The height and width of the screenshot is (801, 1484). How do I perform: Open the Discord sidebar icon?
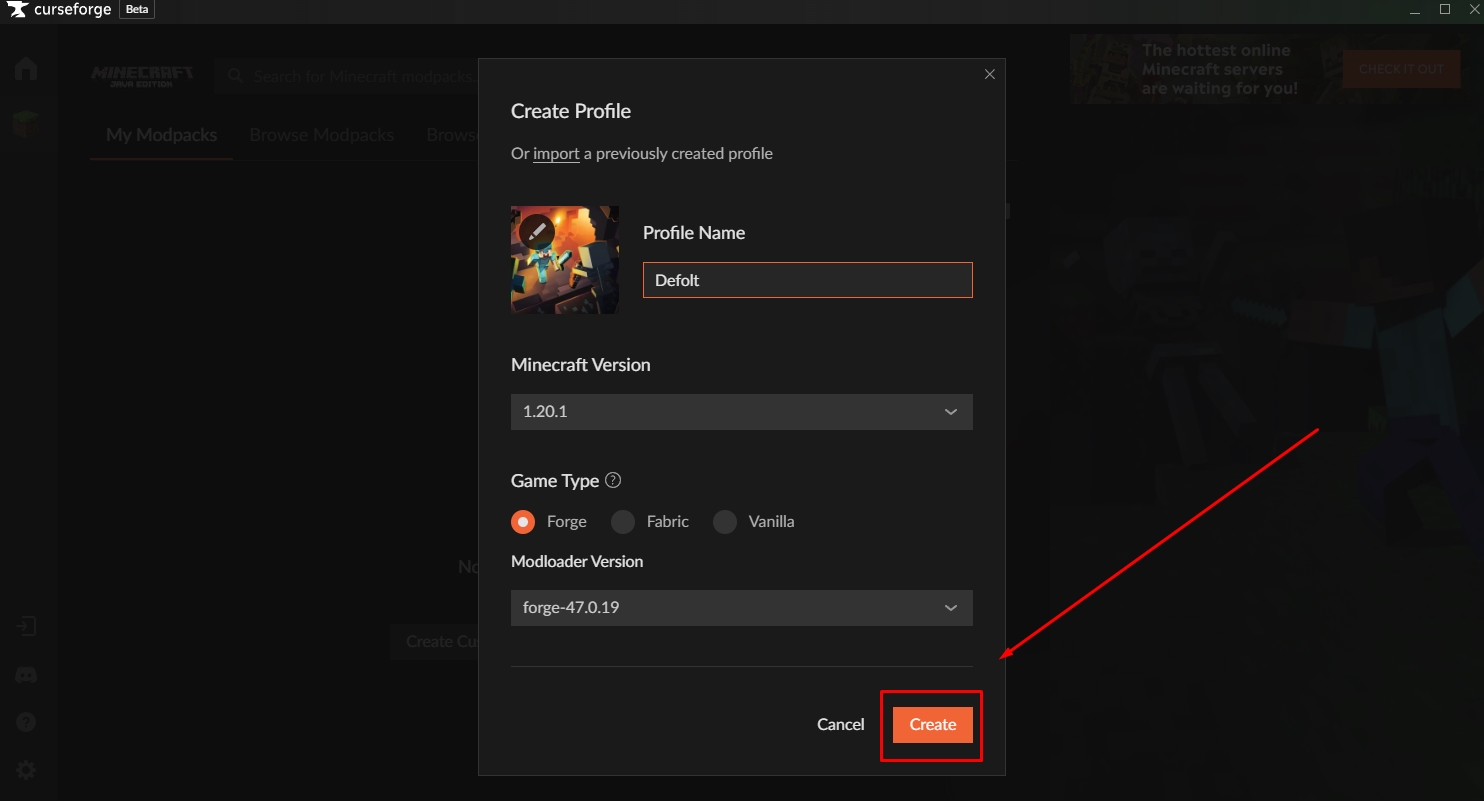[x=26, y=675]
